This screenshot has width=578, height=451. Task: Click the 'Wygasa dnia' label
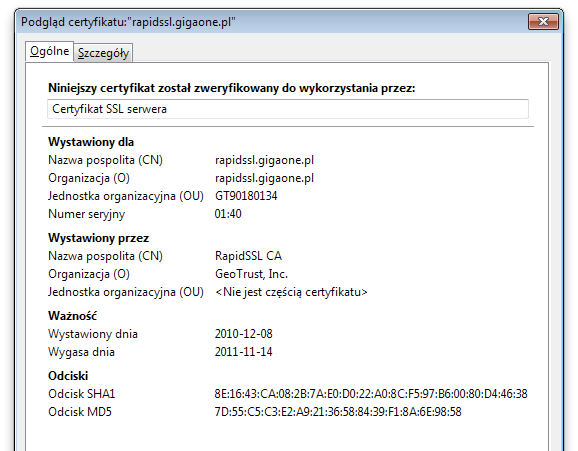tap(81, 352)
